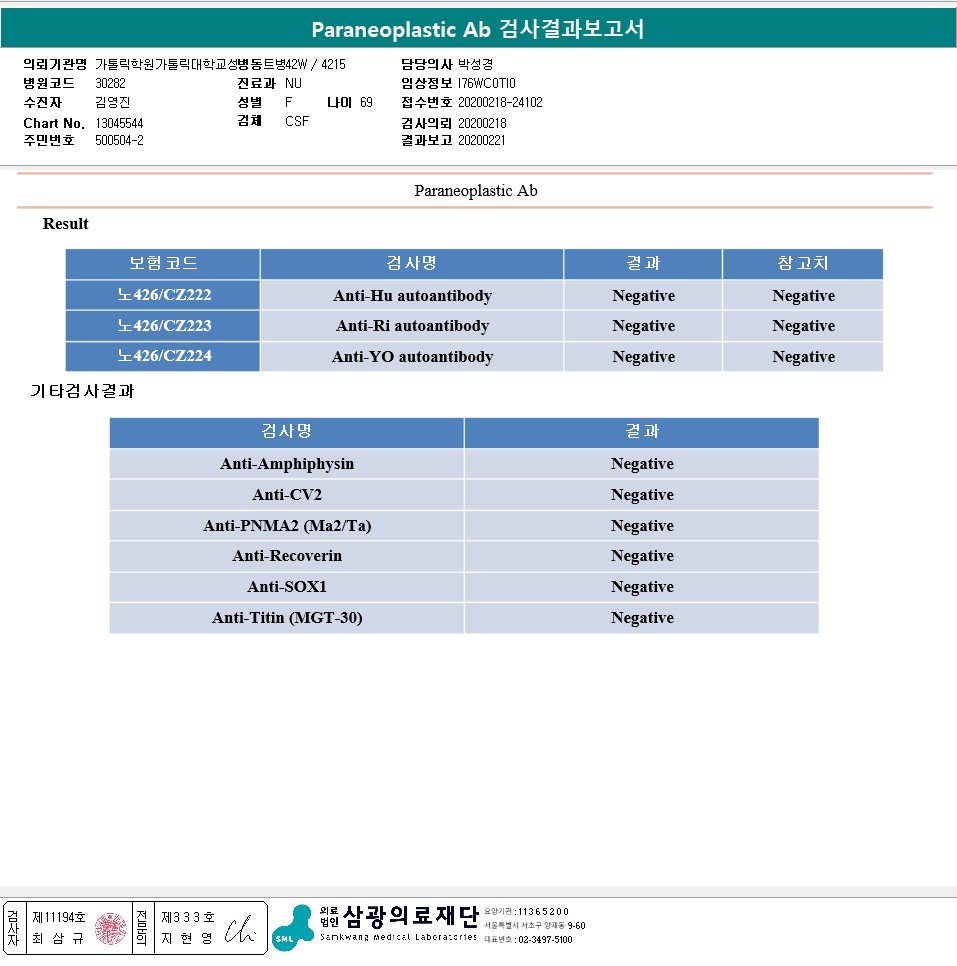This screenshot has width=957, height=966.
Task: Select the Anti-Titin (MGT-30) row label
Action: (x=287, y=618)
